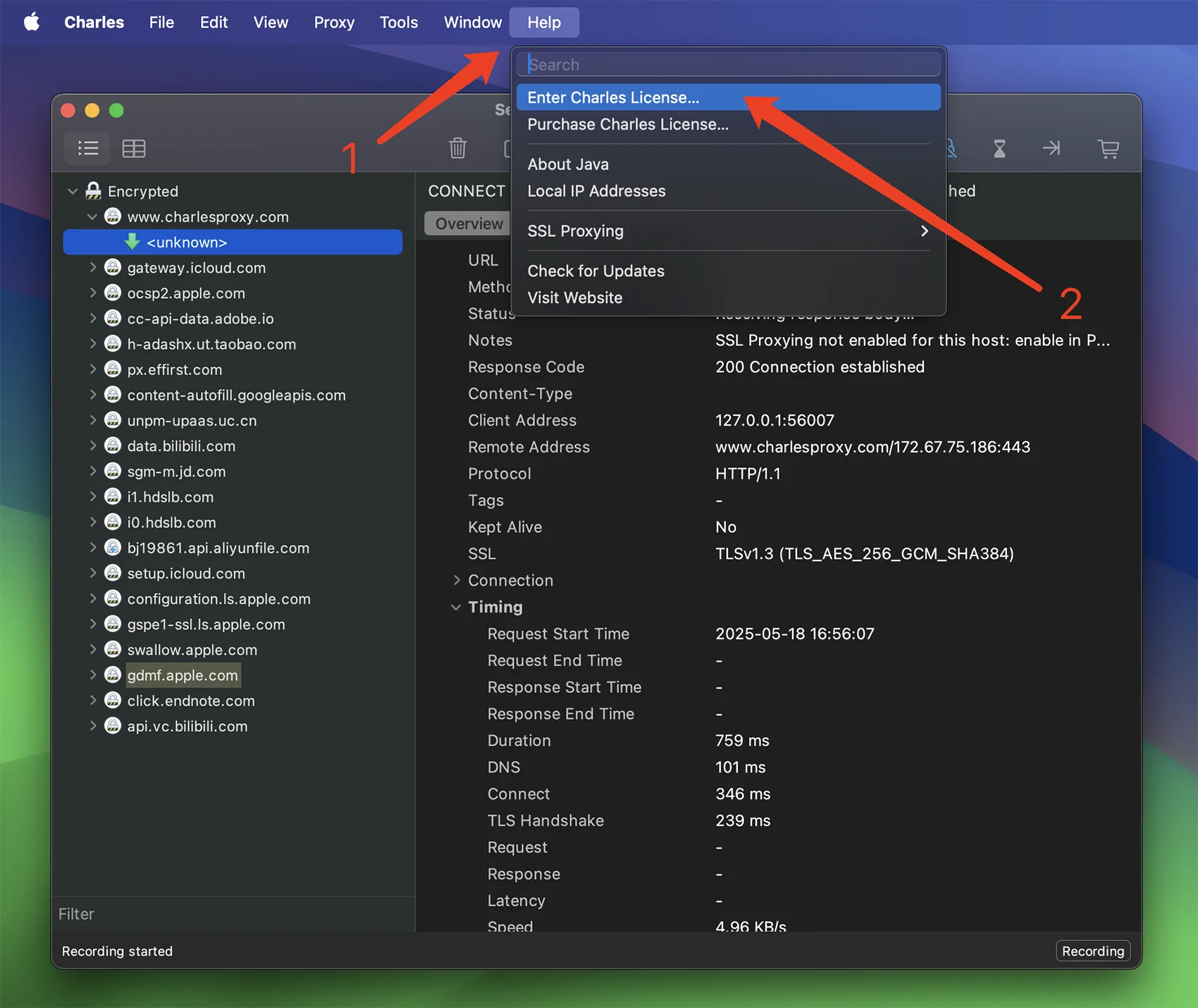Screen dimensions: 1198x1008
Task: Click the padlock icon beside Encrypted
Action: (93, 190)
